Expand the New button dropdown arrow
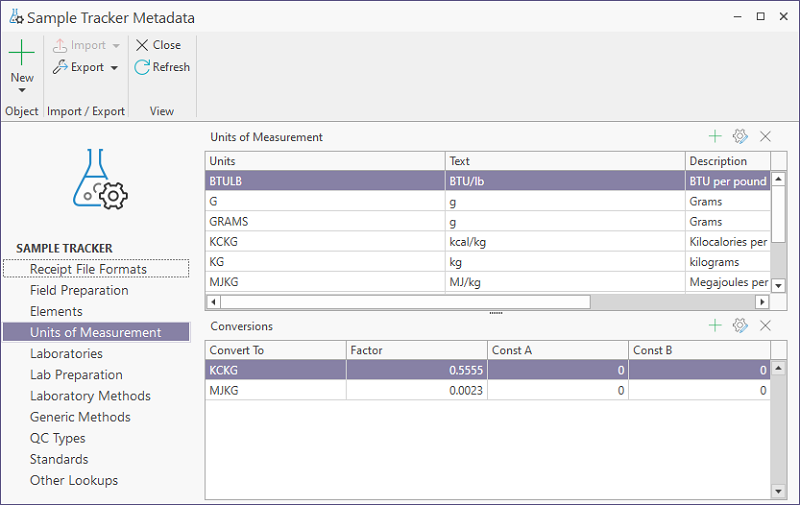The height and width of the screenshot is (505, 800). [21, 90]
